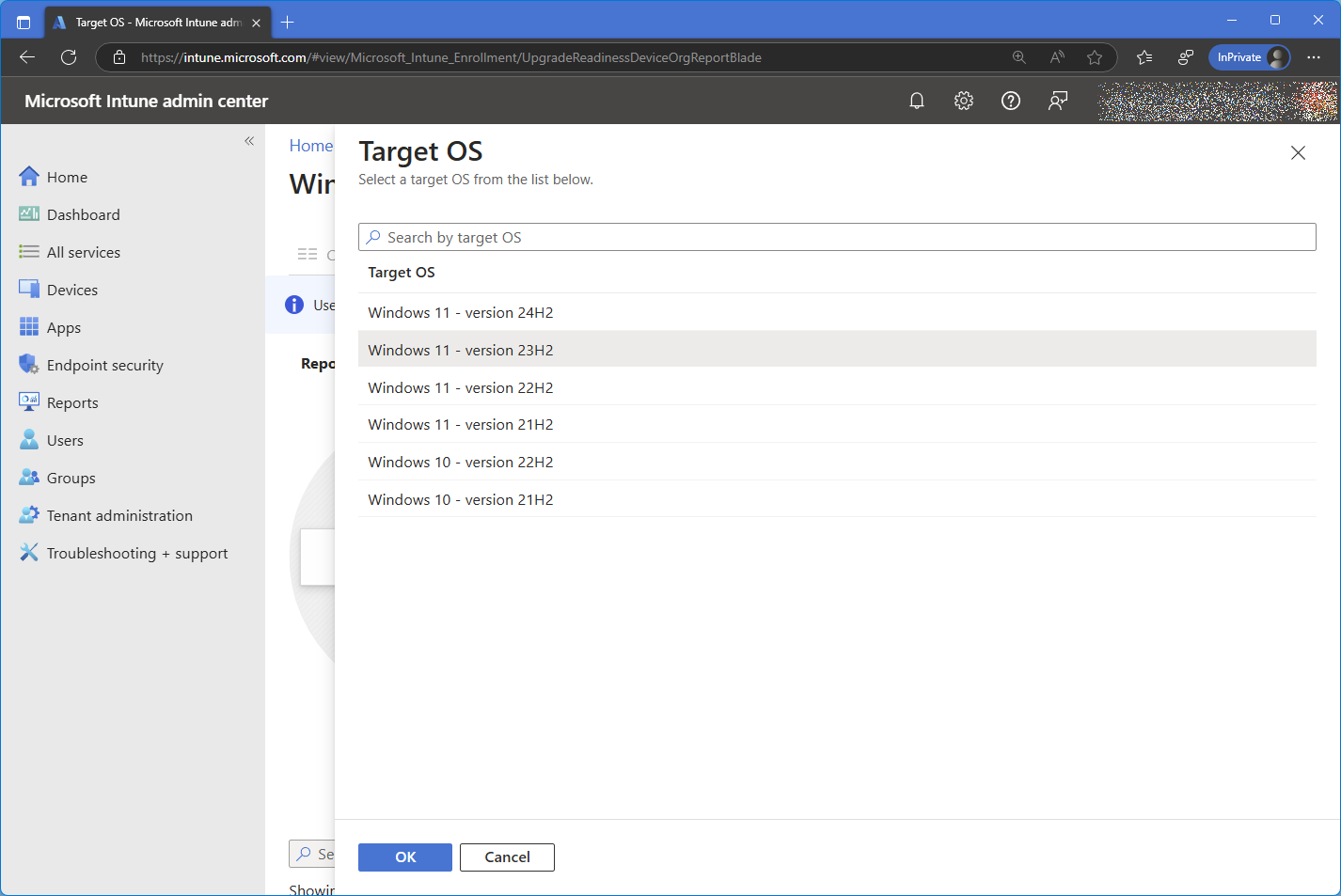Click the Tenant administration icon
The width and height of the screenshot is (1341, 896).
tap(29, 515)
